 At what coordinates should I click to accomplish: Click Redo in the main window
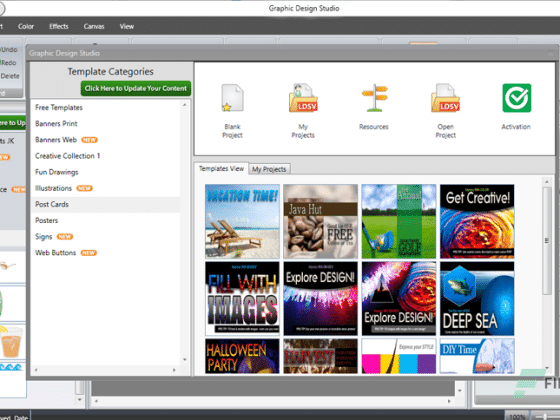tap(8, 63)
